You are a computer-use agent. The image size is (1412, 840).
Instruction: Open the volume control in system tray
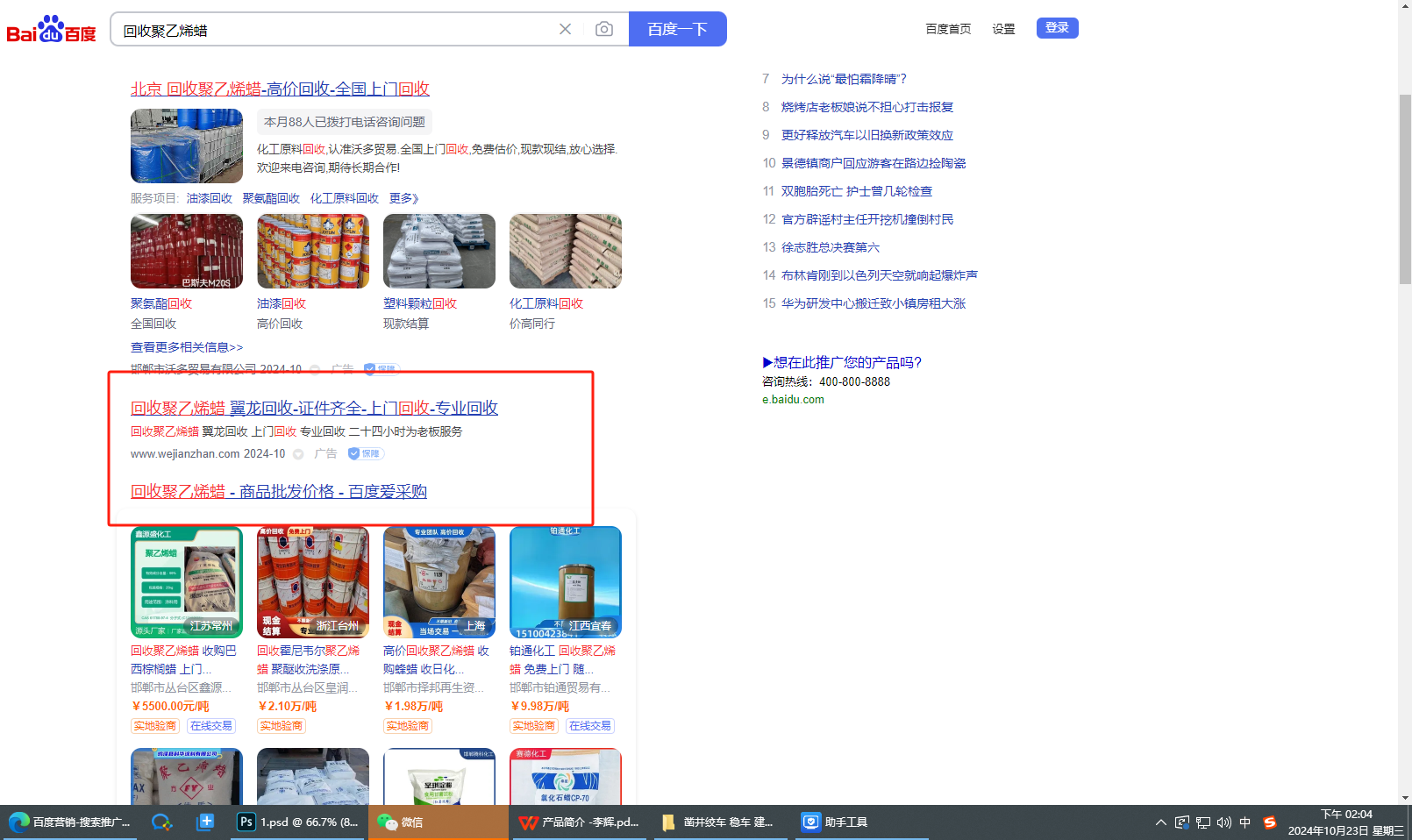click(1224, 822)
